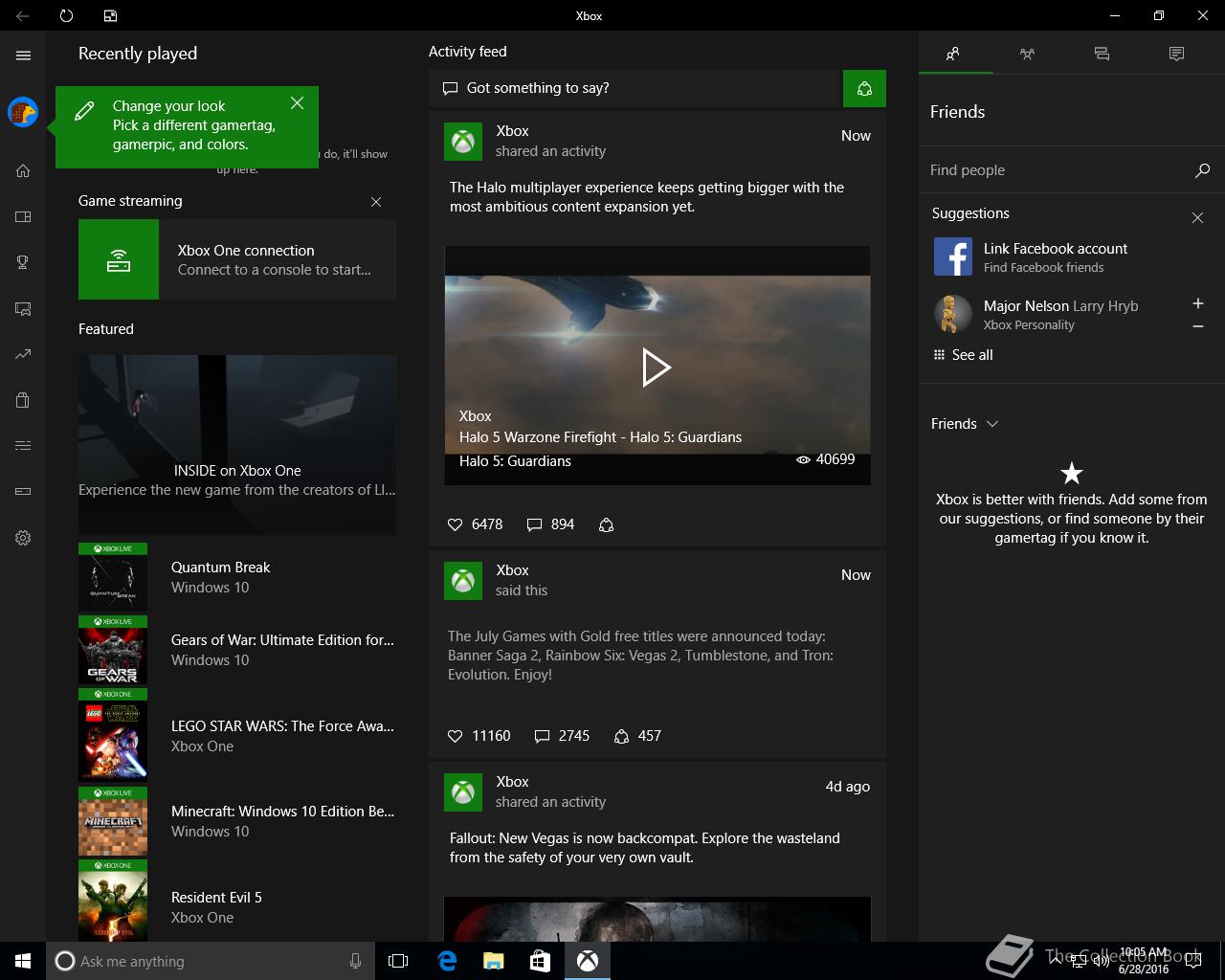Open Task View on taskbar

[398, 961]
